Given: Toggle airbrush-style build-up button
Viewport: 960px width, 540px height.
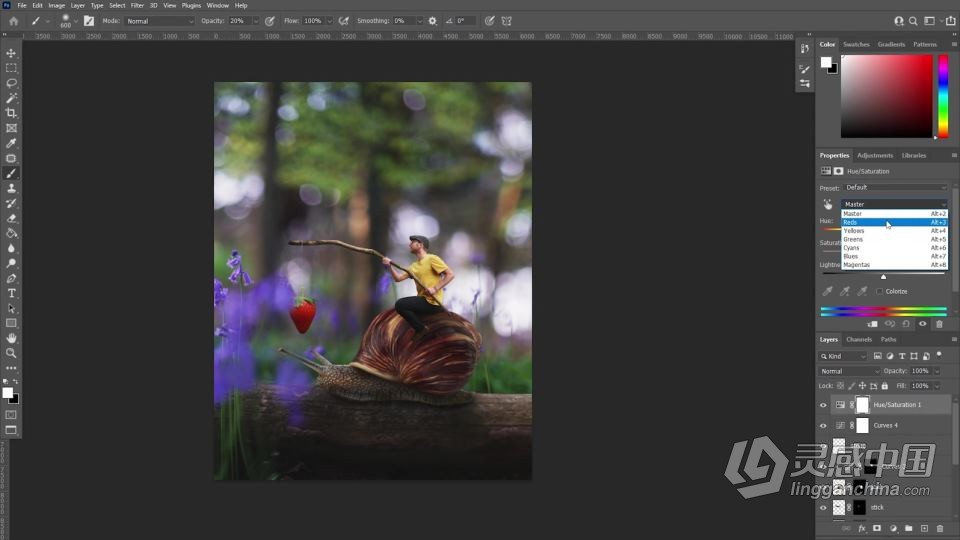Looking at the screenshot, I should pyautogui.click(x=343, y=21).
